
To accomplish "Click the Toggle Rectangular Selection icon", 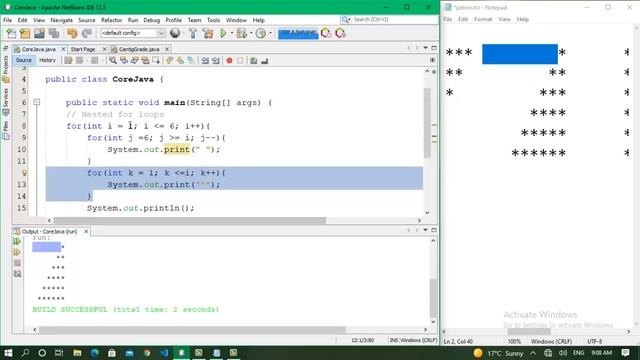I will pos(156,60).
